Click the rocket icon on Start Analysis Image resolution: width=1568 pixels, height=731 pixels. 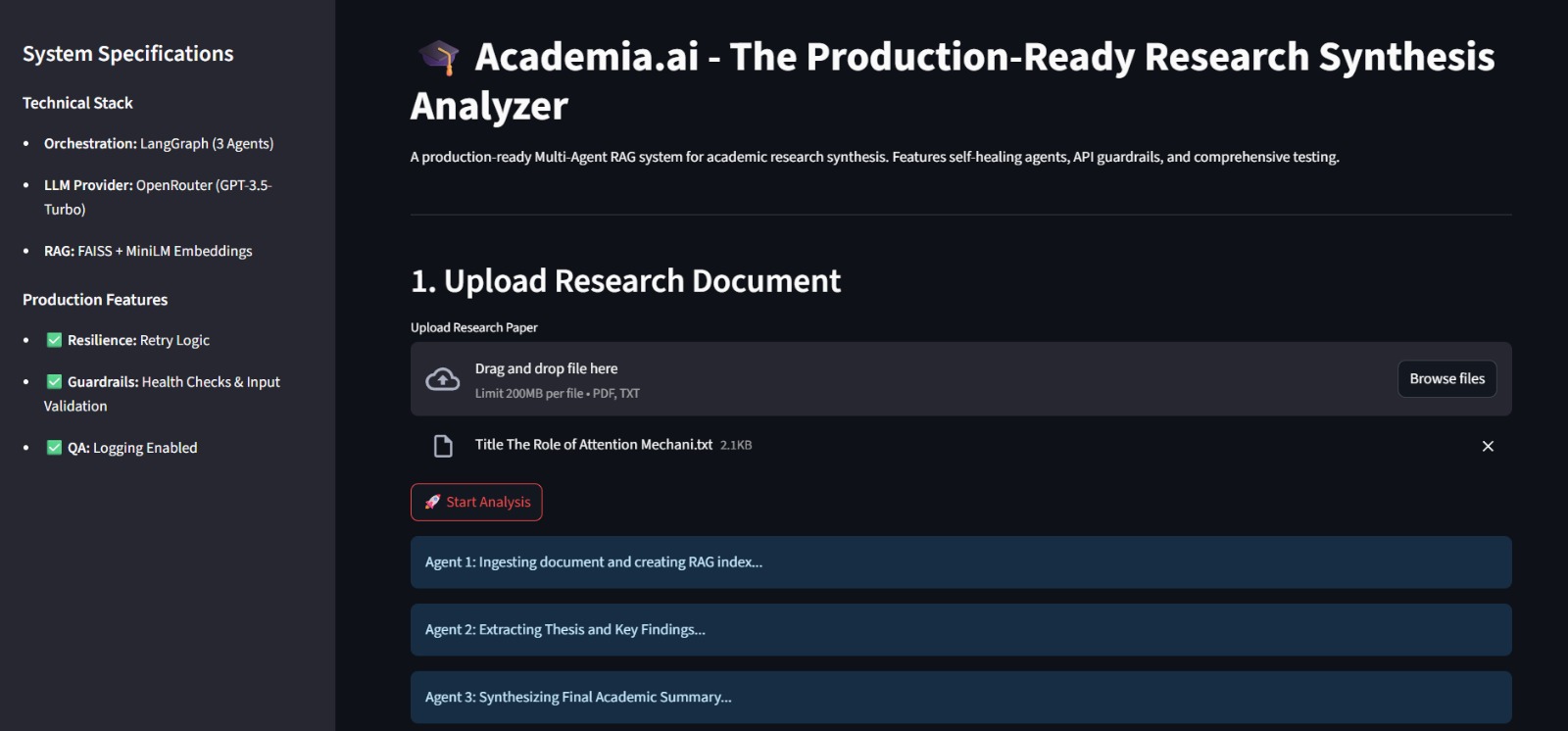point(432,502)
